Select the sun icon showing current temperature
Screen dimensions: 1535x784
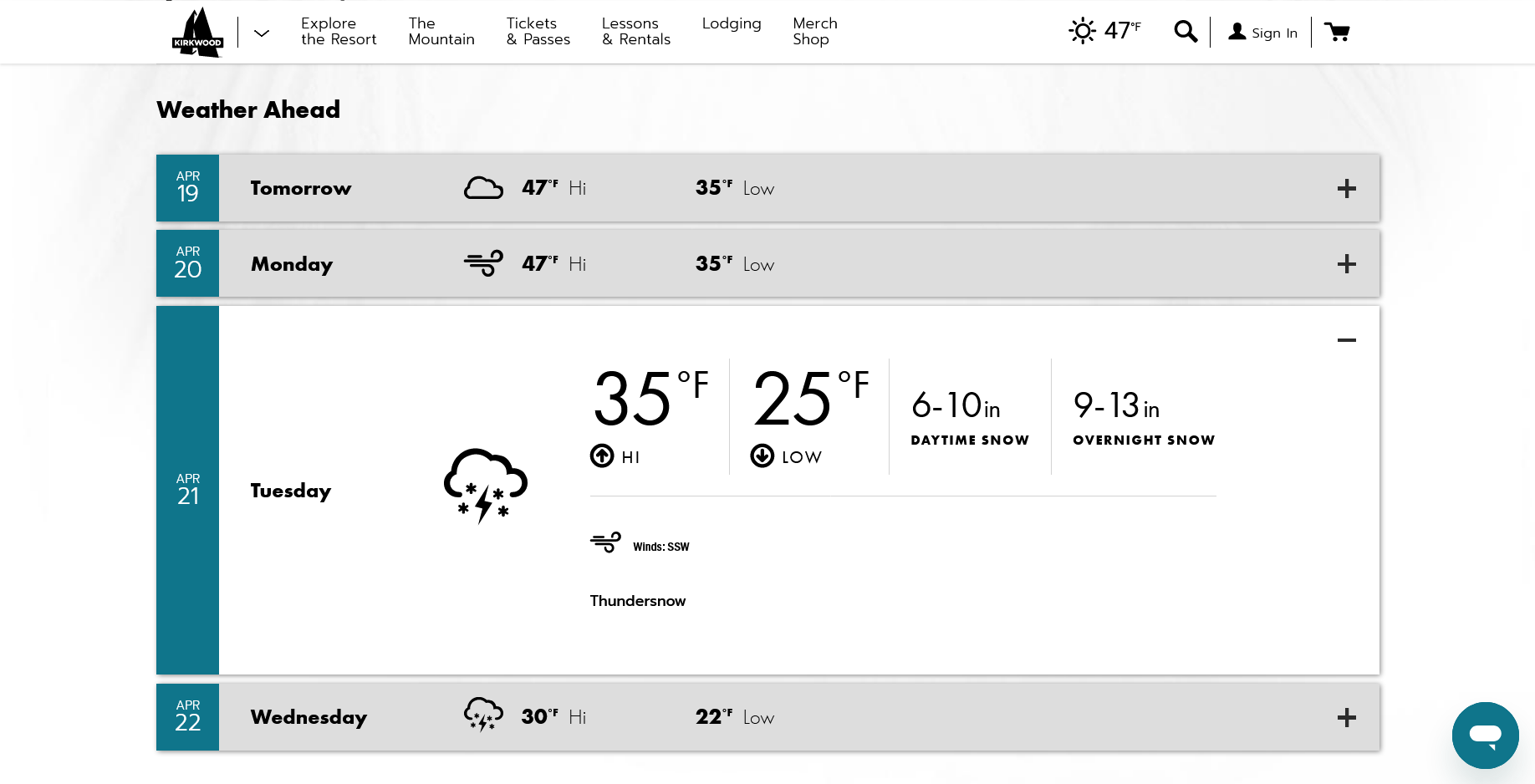tap(1081, 30)
